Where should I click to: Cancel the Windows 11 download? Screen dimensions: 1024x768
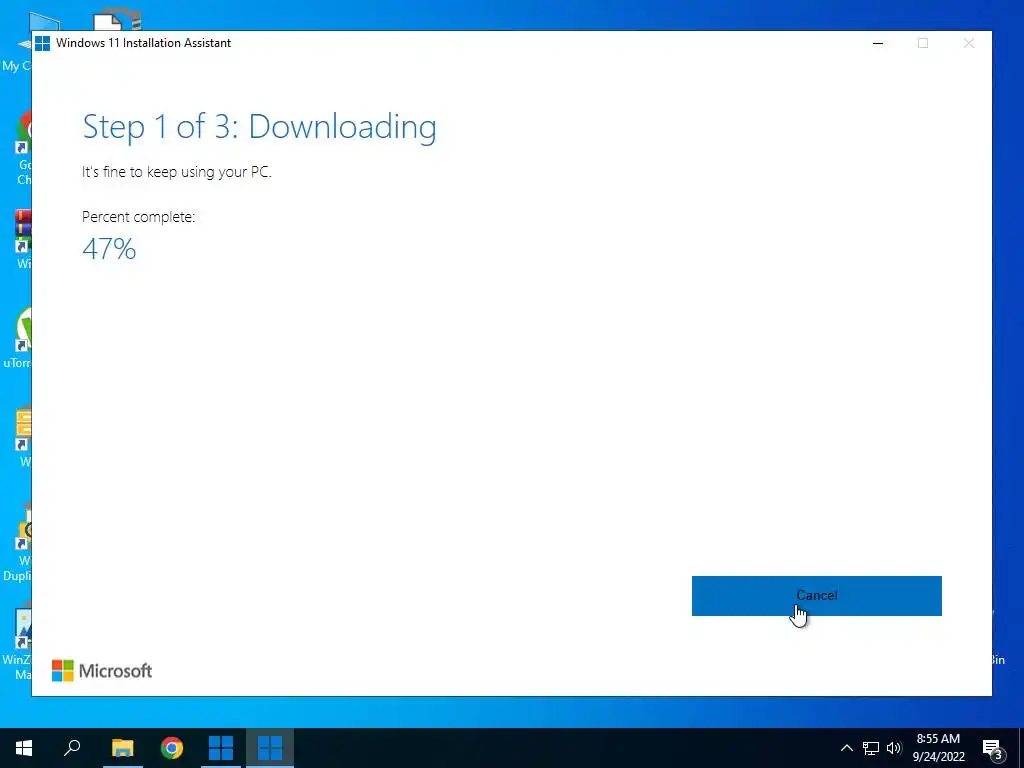pyautogui.click(x=816, y=596)
